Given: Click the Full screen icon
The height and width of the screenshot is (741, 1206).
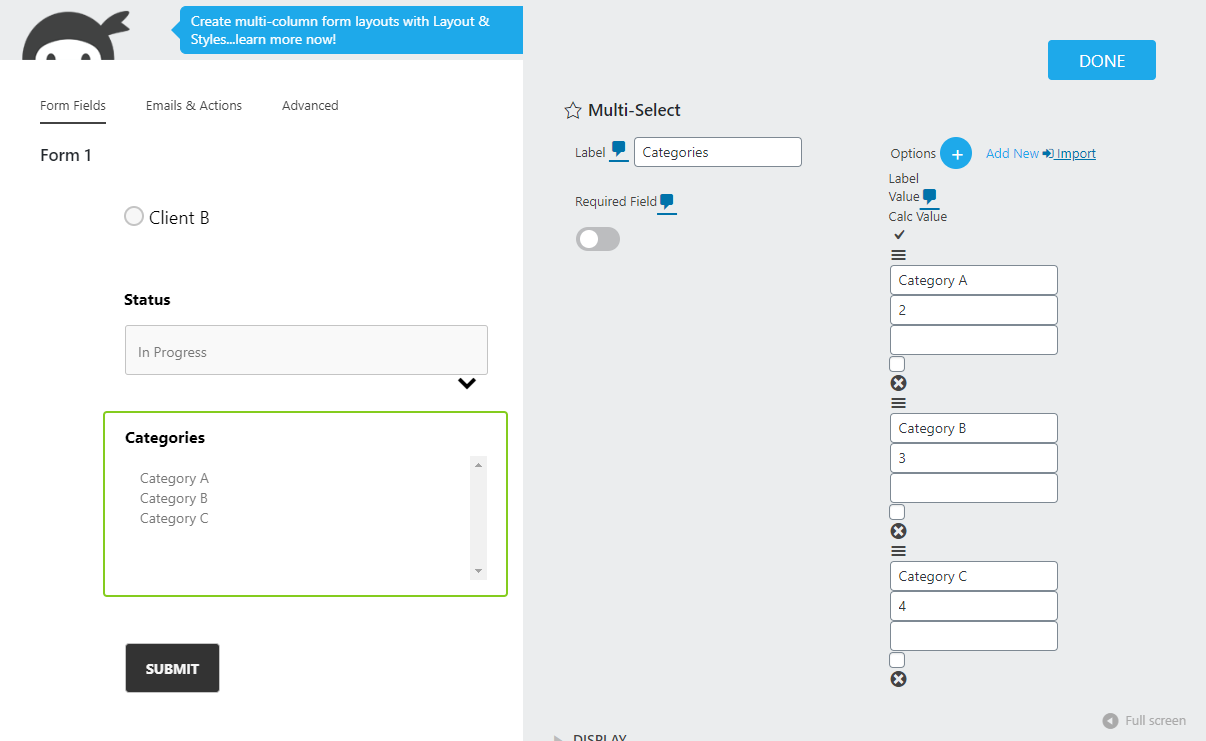Looking at the screenshot, I should click(x=1110, y=720).
